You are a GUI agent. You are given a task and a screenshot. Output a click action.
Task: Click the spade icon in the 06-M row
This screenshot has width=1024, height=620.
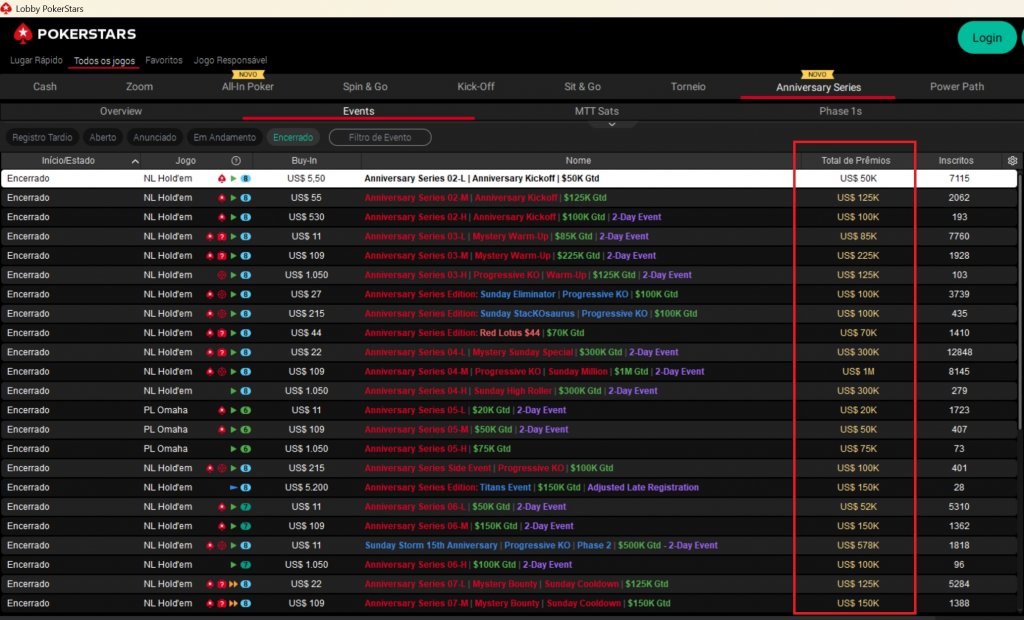(x=221, y=526)
